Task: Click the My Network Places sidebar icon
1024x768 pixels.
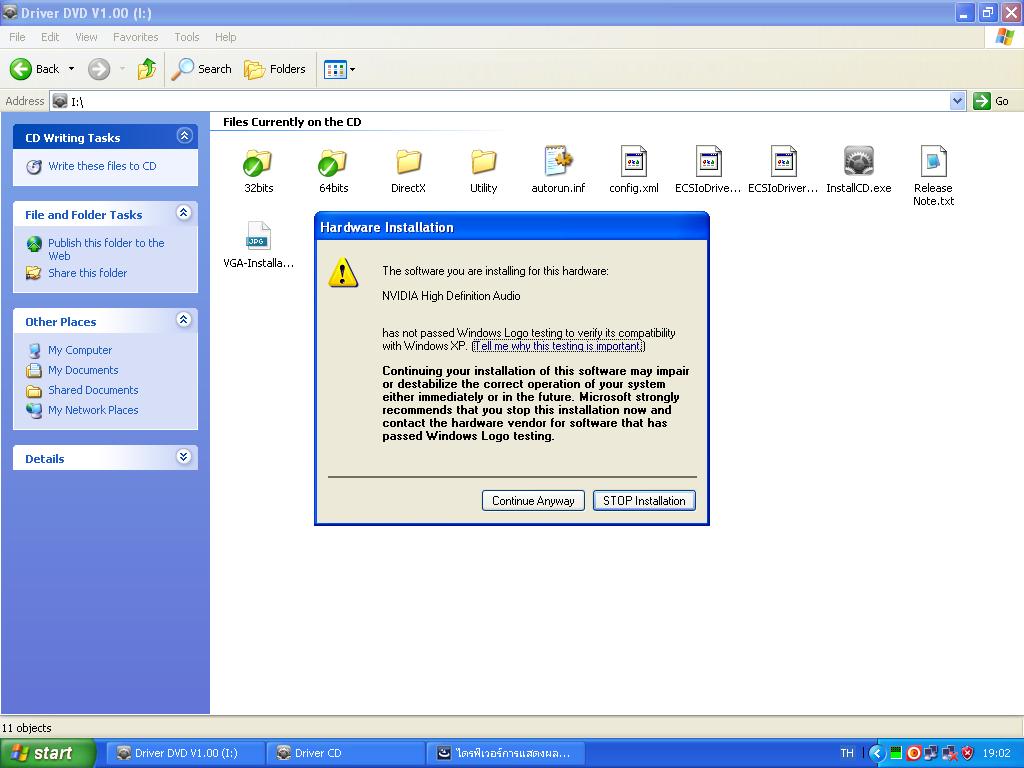Action: click(34, 410)
